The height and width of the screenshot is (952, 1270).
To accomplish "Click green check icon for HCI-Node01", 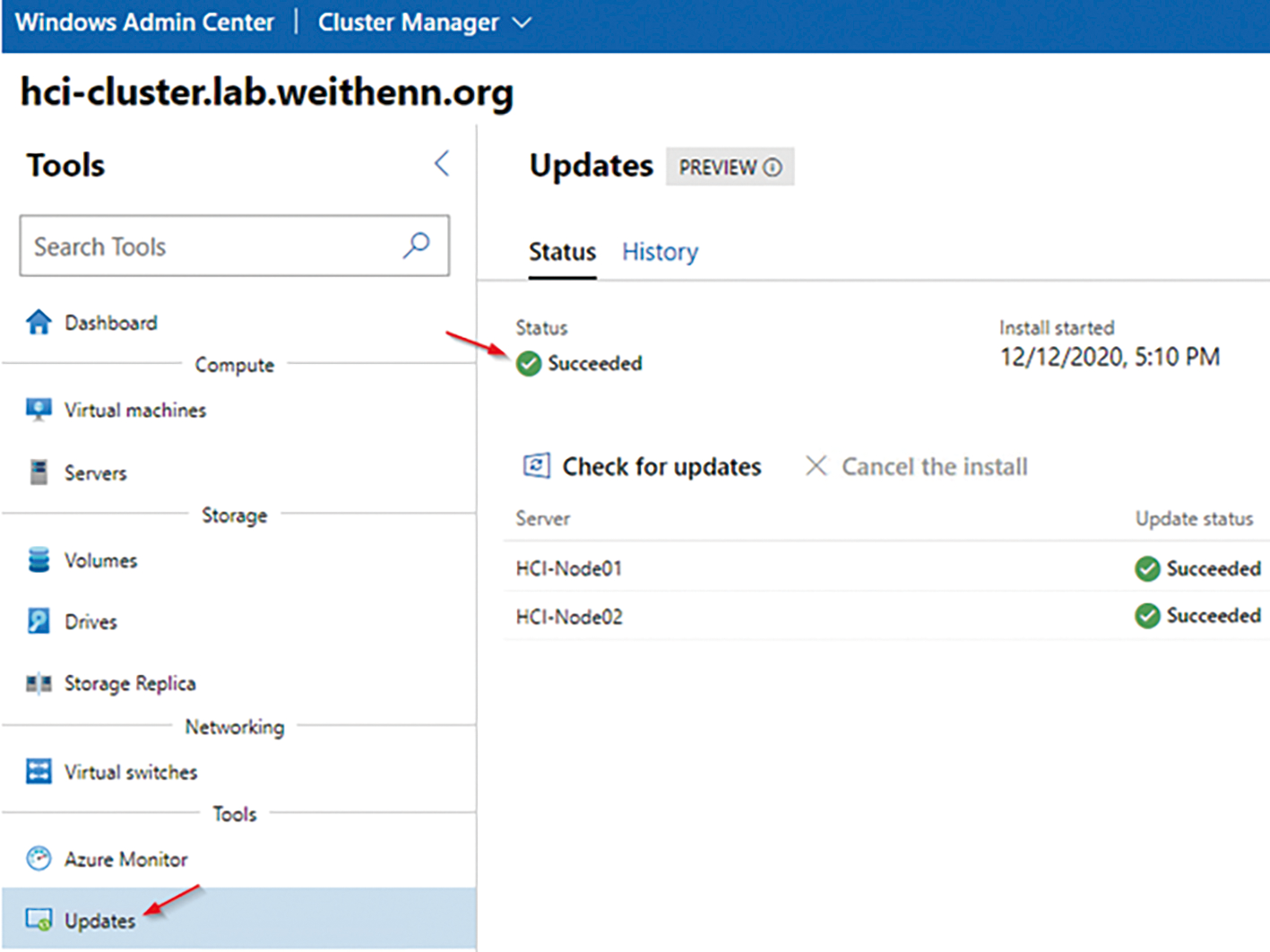I will coord(1147,568).
